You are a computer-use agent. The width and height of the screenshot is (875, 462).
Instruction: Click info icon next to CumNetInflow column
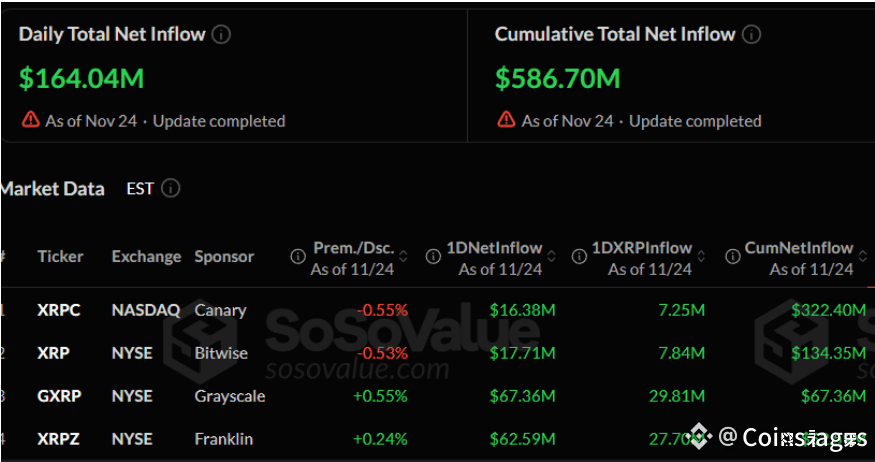729,257
